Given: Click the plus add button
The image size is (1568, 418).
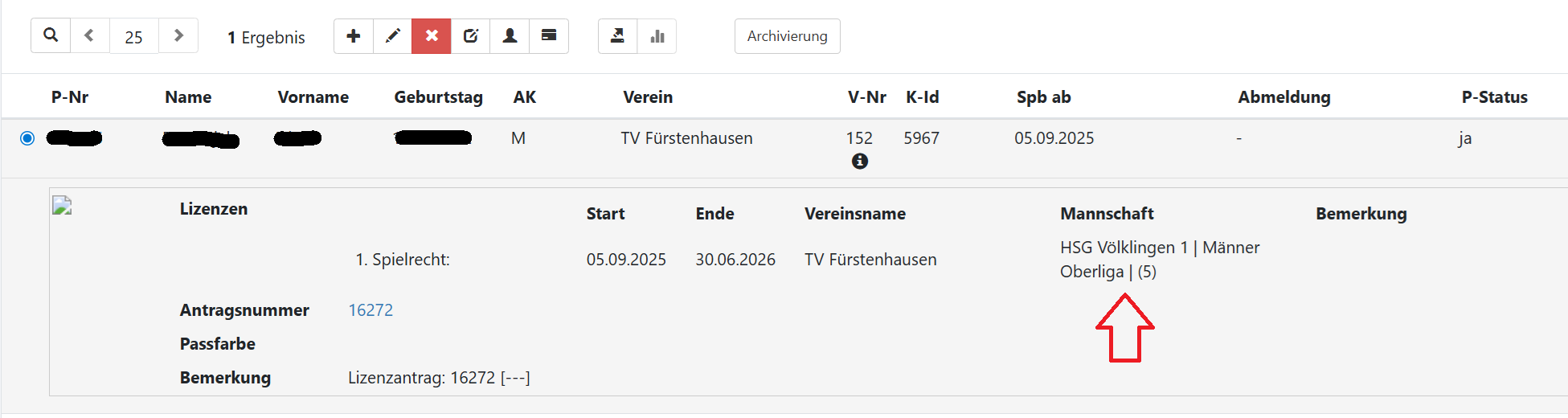Looking at the screenshot, I should click(354, 36).
